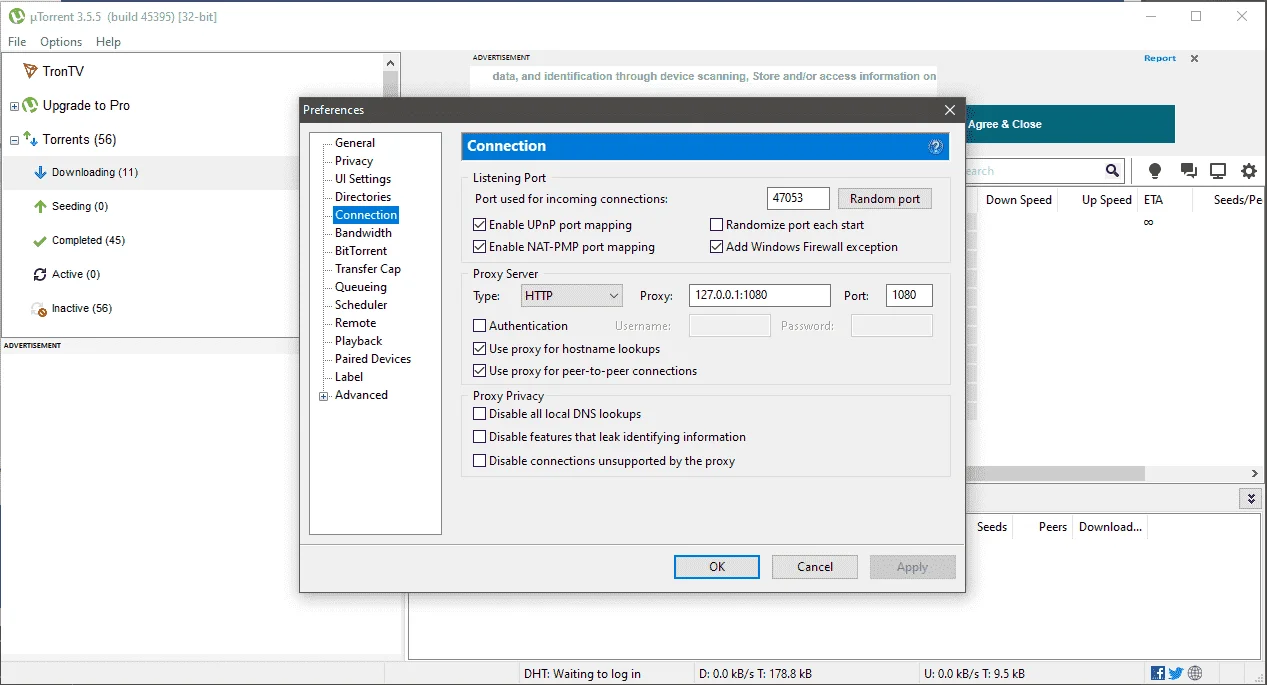Screen dimensions: 1267x685
Task: Open settings gear icon in toolbar
Action: [1249, 171]
